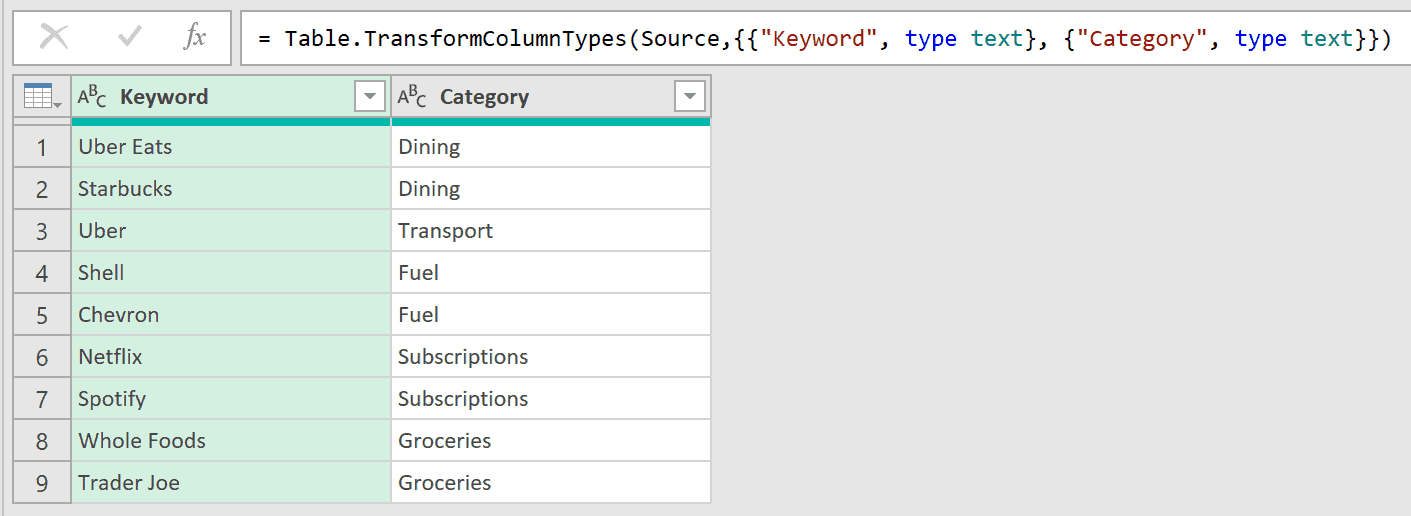Select the 'Subscriptions' cell in the Netflix row
The height and width of the screenshot is (516, 1411).
tap(551, 357)
